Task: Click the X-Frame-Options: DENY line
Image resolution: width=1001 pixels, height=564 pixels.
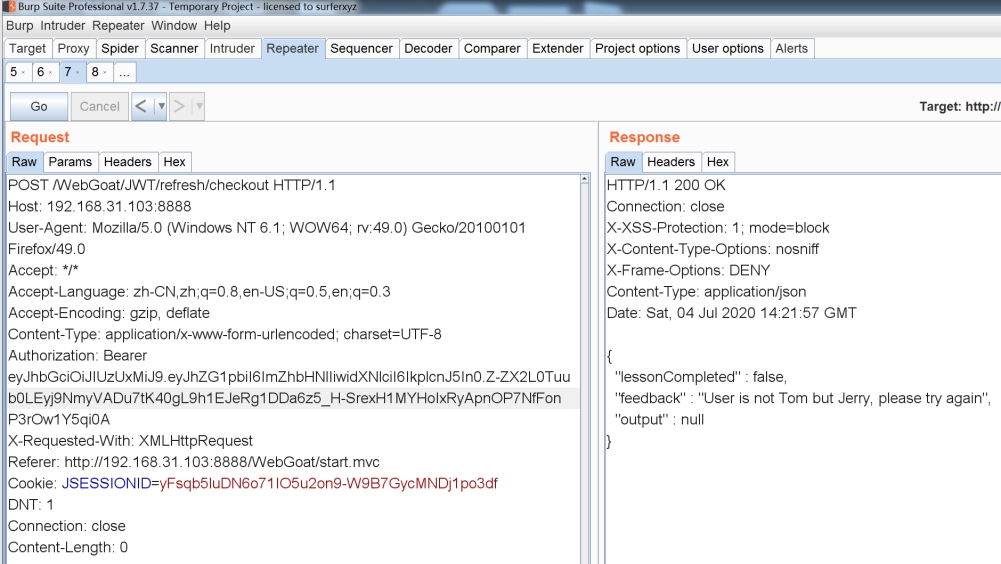Action: pos(688,271)
